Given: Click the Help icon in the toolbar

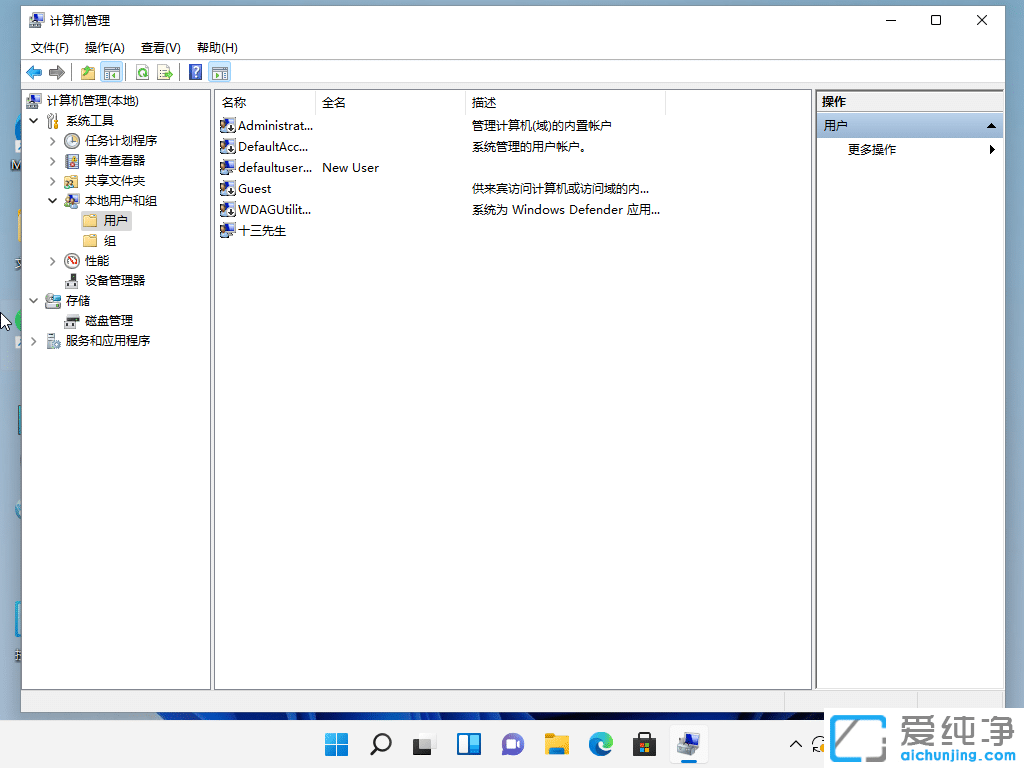Looking at the screenshot, I should coord(193,71).
